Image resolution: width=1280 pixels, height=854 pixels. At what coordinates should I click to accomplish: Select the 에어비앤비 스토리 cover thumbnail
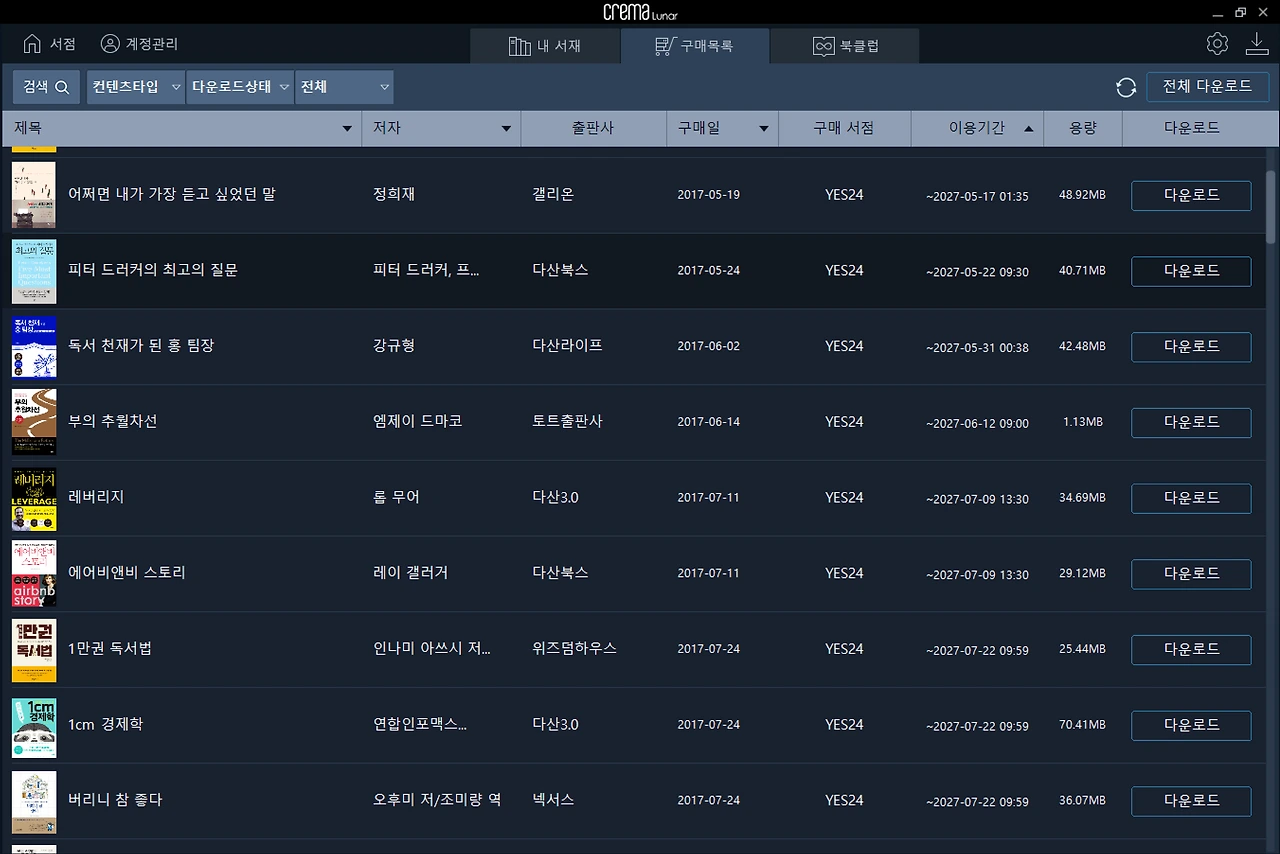pos(34,573)
